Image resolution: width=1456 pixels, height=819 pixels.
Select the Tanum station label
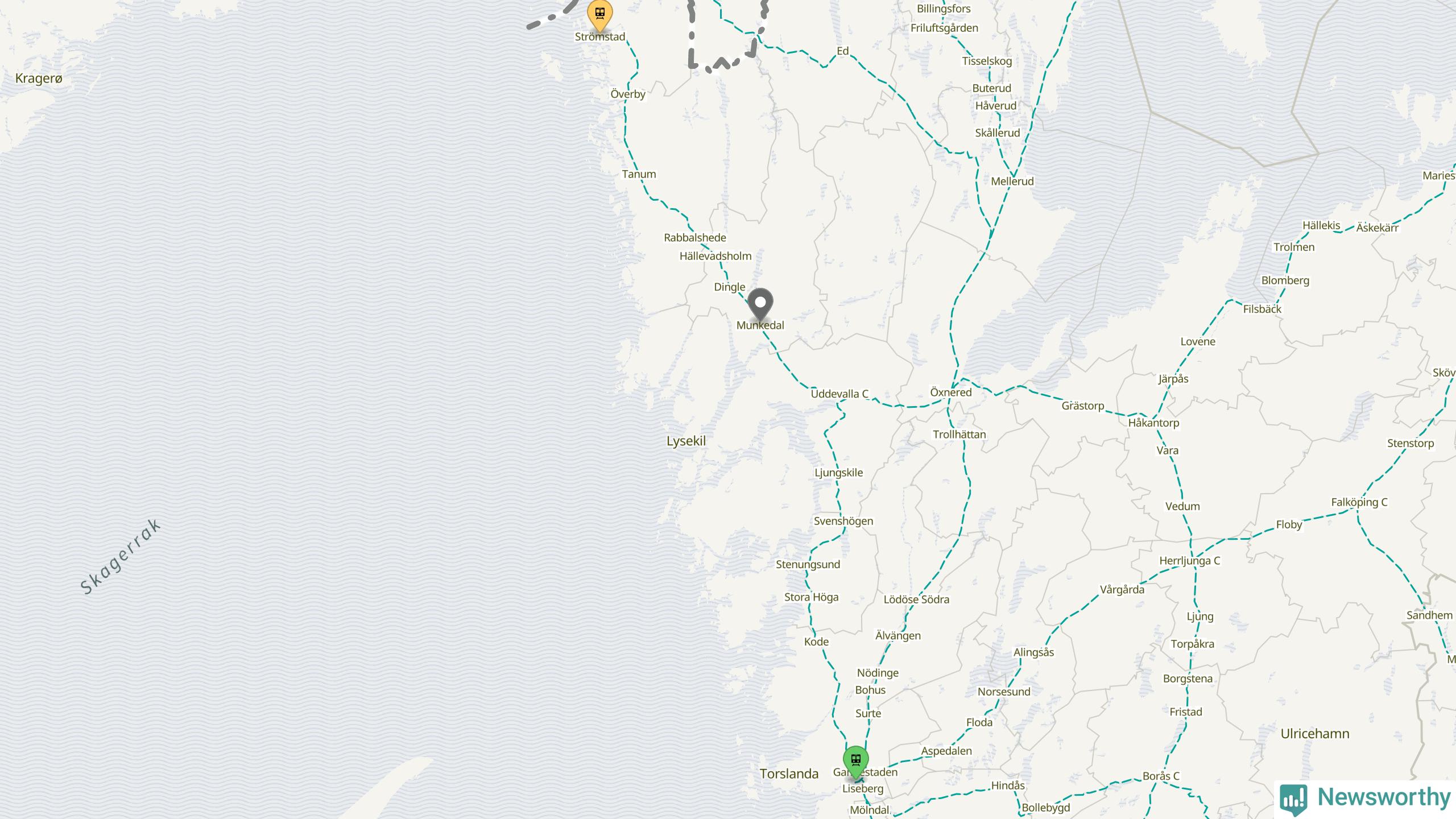(x=639, y=174)
